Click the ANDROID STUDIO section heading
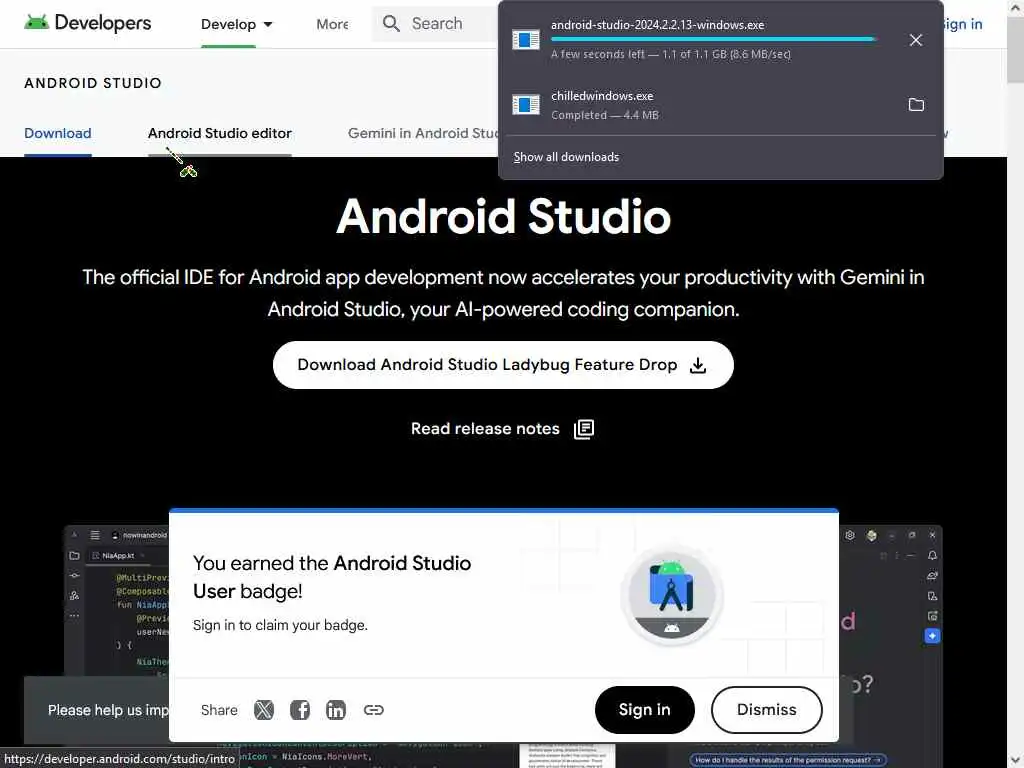Viewport: 1024px width, 768px height. pyautogui.click(x=93, y=83)
